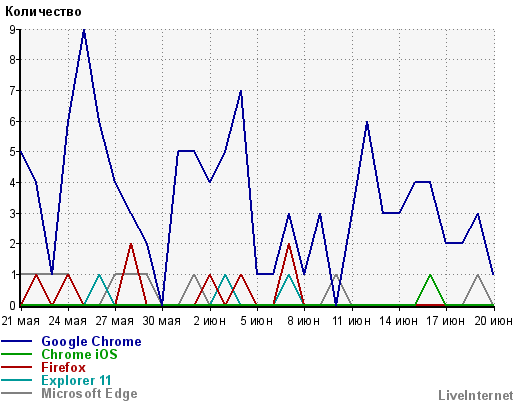520x405 pixels.
Task: Click the green Chrome iOS legend line
Action: coord(16,354)
